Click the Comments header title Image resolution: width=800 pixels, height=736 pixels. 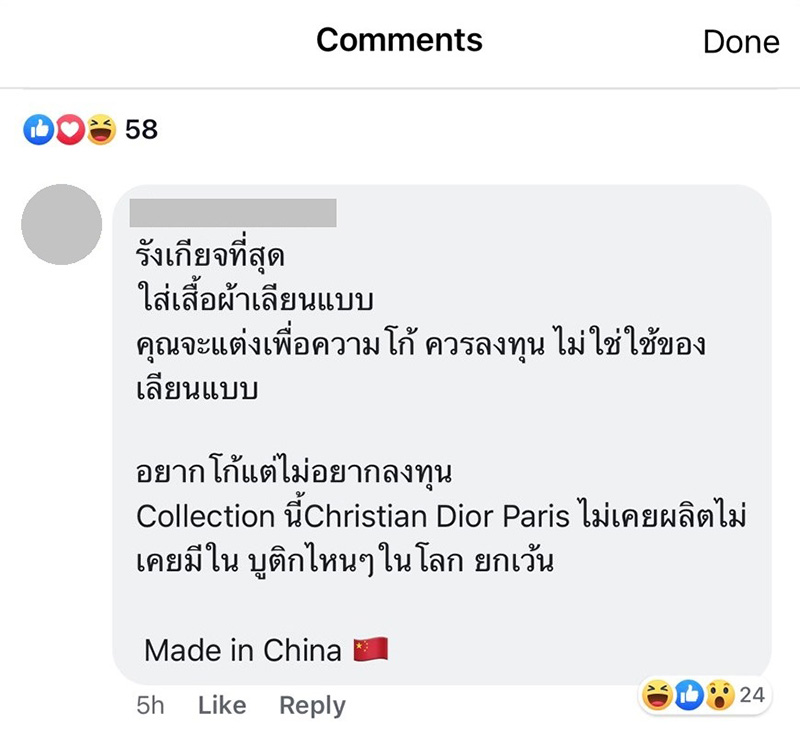(x=399, y=40)
